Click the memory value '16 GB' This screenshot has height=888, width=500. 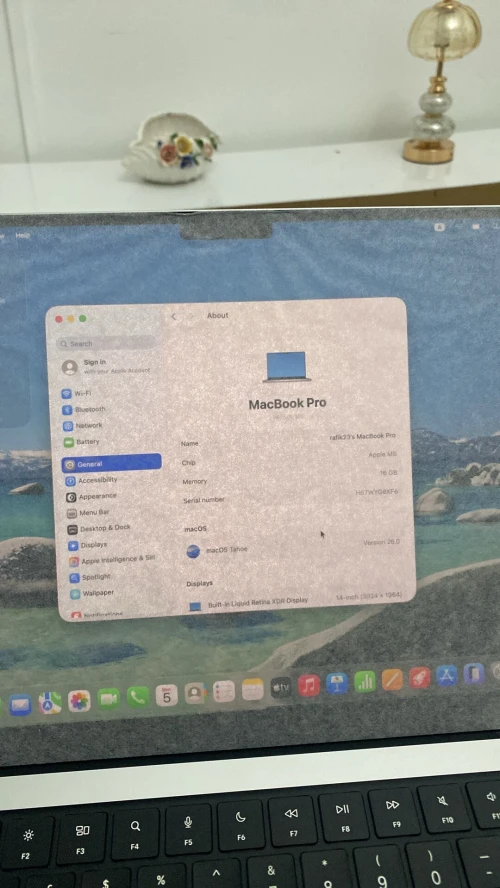388,472
